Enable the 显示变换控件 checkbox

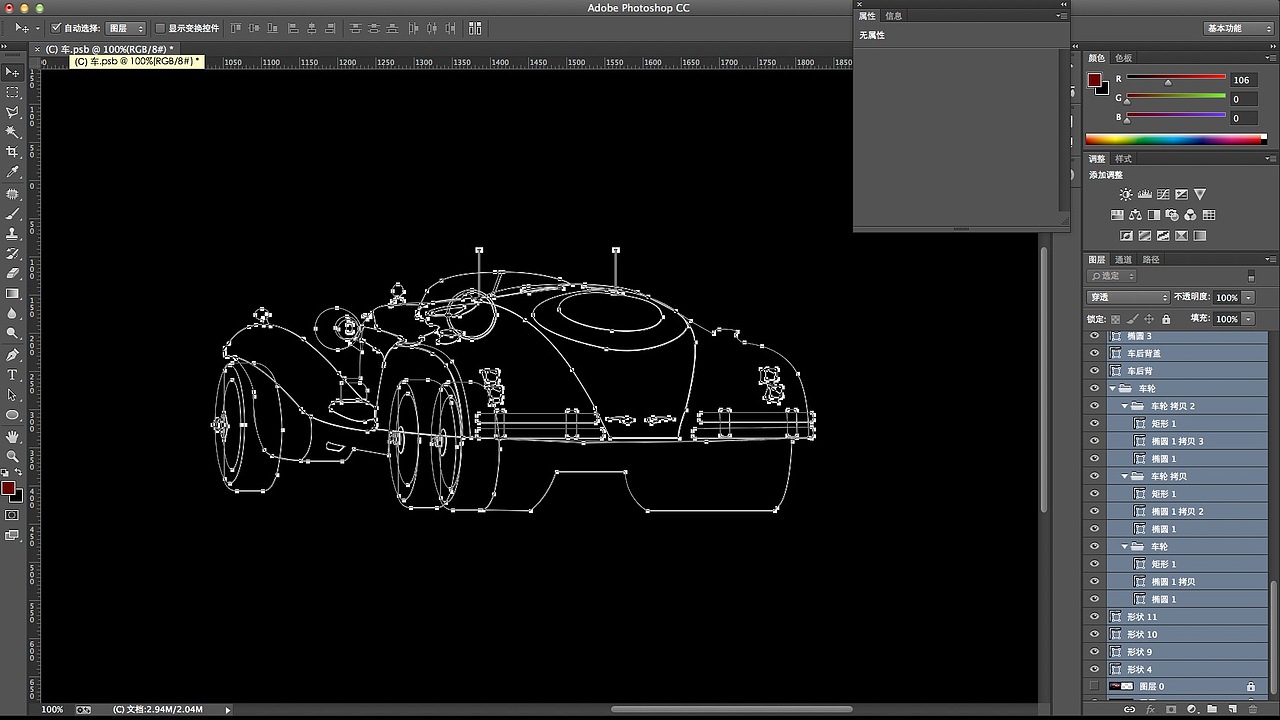click(x=160, y=28)
